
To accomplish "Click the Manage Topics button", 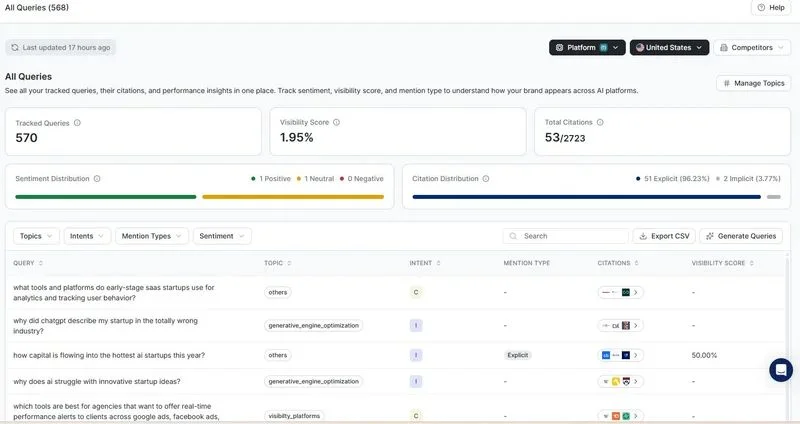I will click(754, 83).
